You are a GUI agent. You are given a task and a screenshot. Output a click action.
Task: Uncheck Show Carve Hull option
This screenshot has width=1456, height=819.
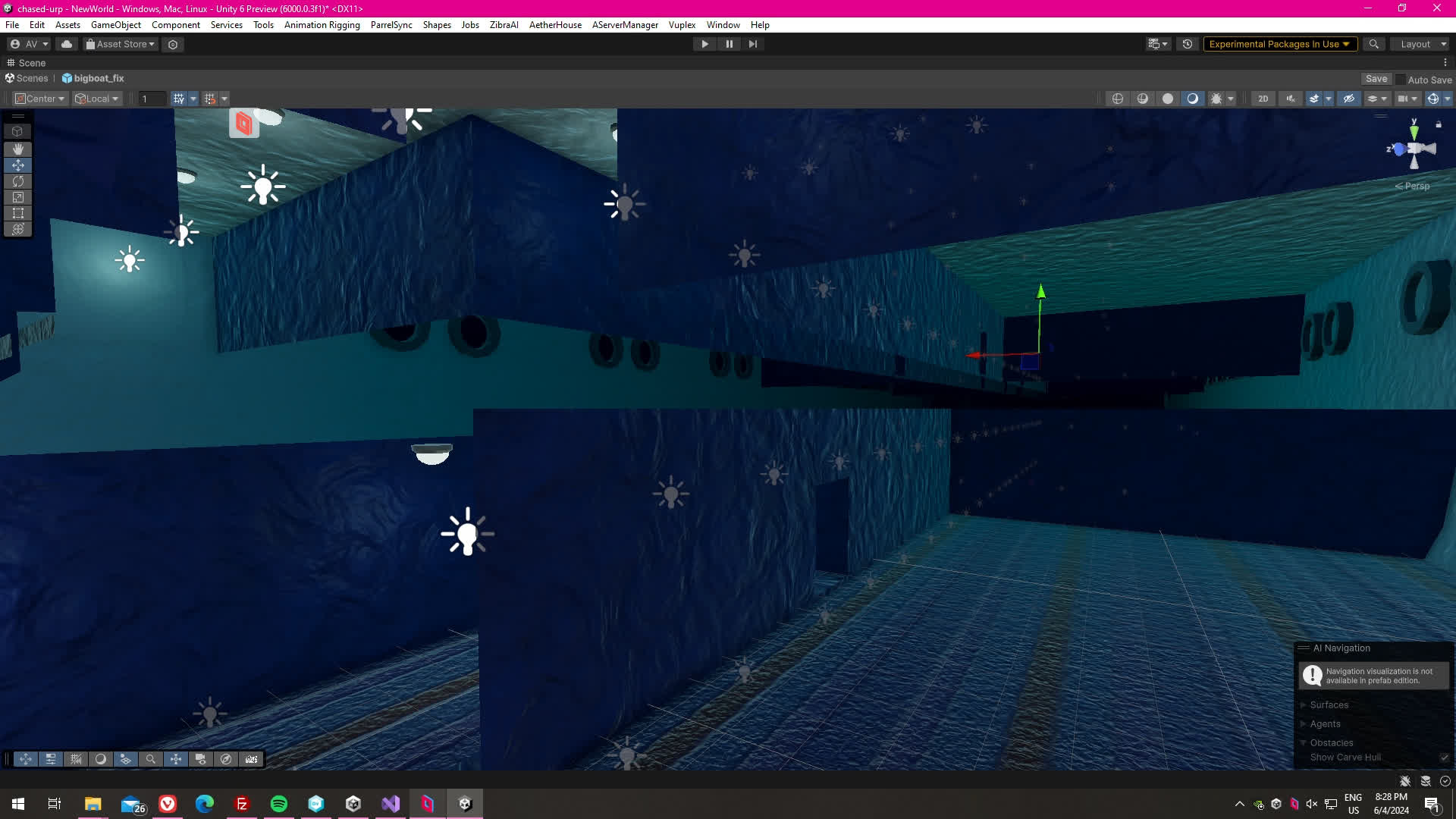point(1444,758)
